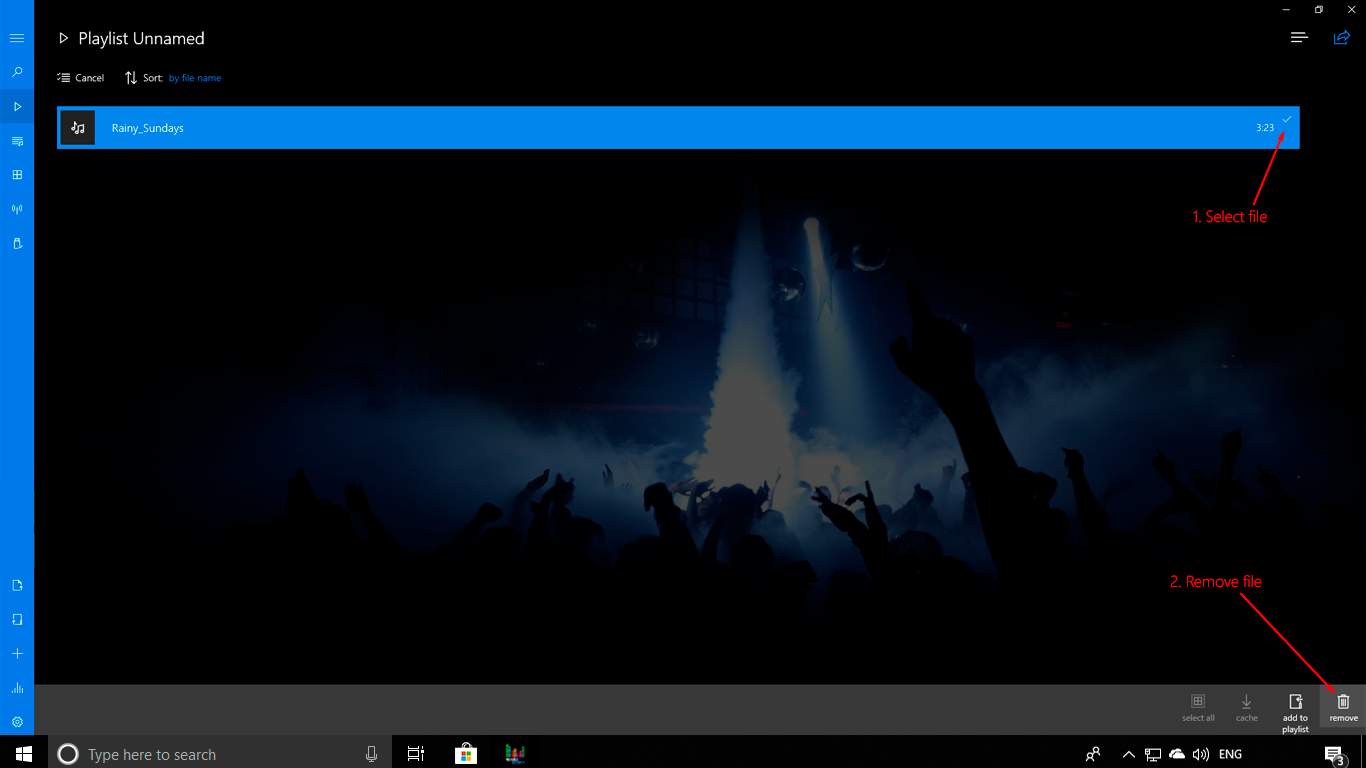Click the share icon at top right
The height and width of the screenshot is (768, 1366).
point(1341,37)
